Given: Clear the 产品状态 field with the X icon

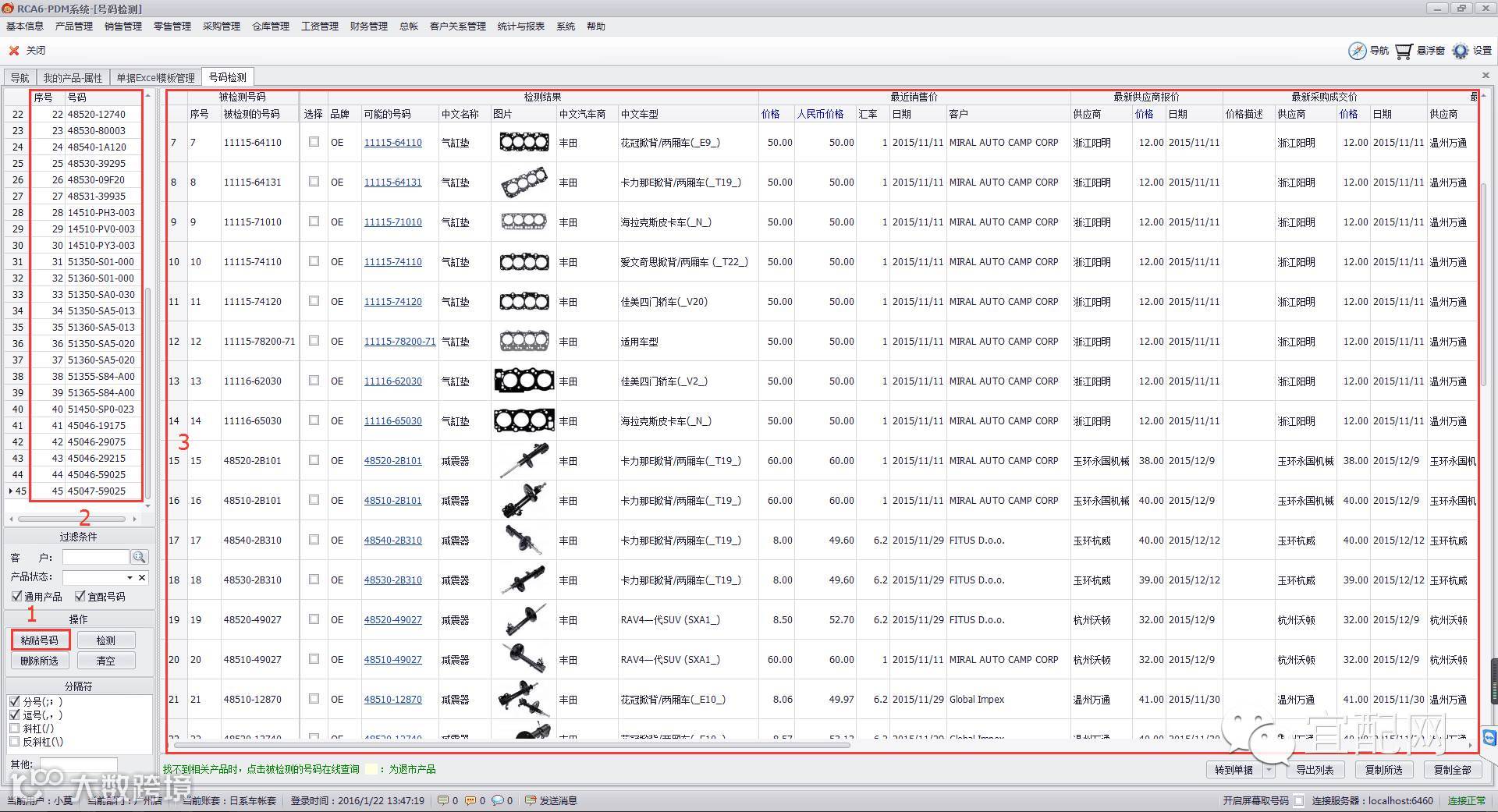Looking at the screenshot, I should 142,577.
